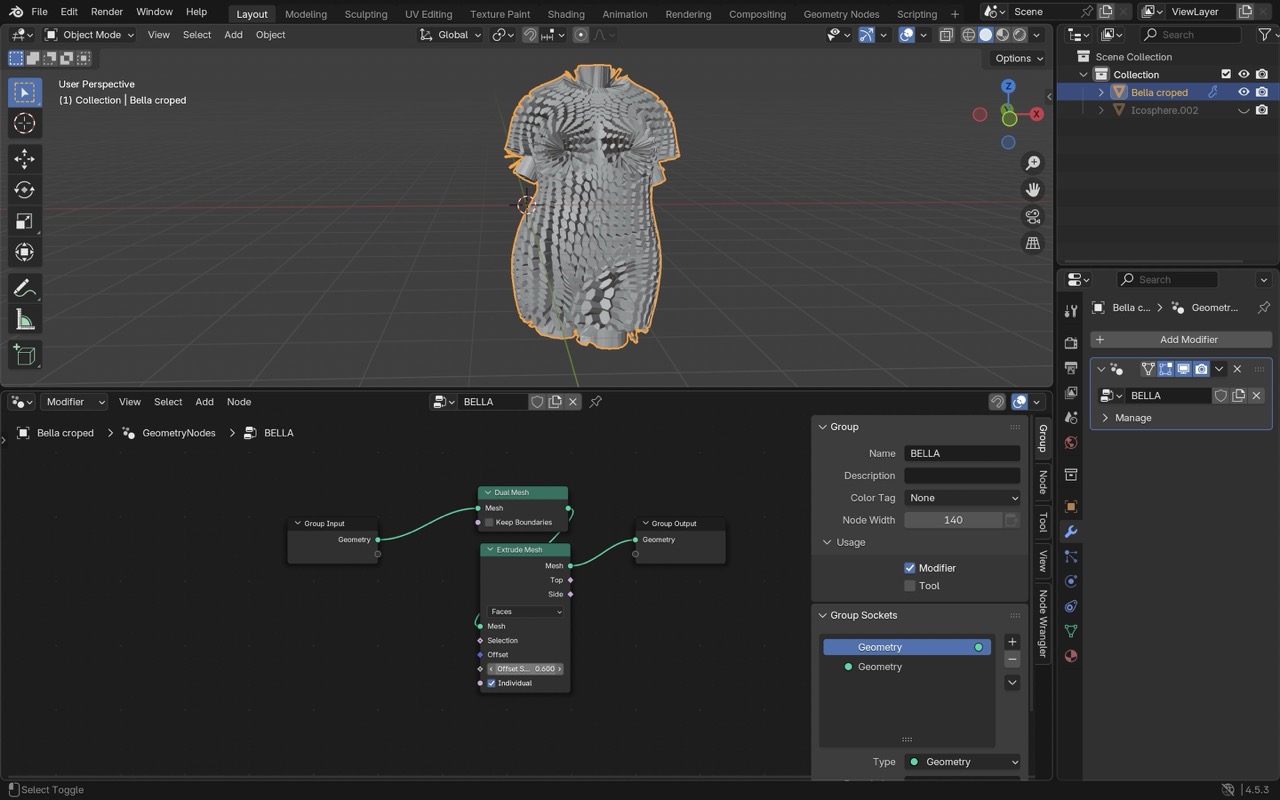This screenshot has width=1280, height=800.
Task: Toggle camera view in the viewport
Action: coord(1033,216)
